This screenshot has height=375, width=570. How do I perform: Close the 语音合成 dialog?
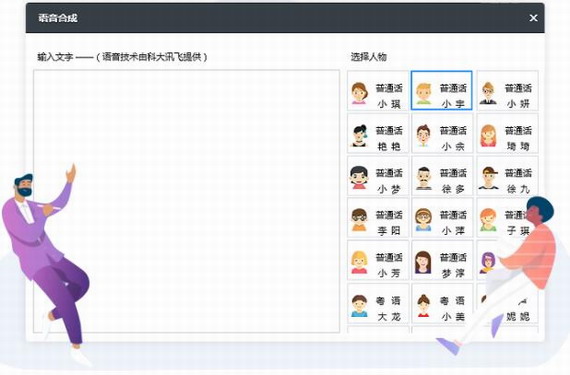[533, 18]
